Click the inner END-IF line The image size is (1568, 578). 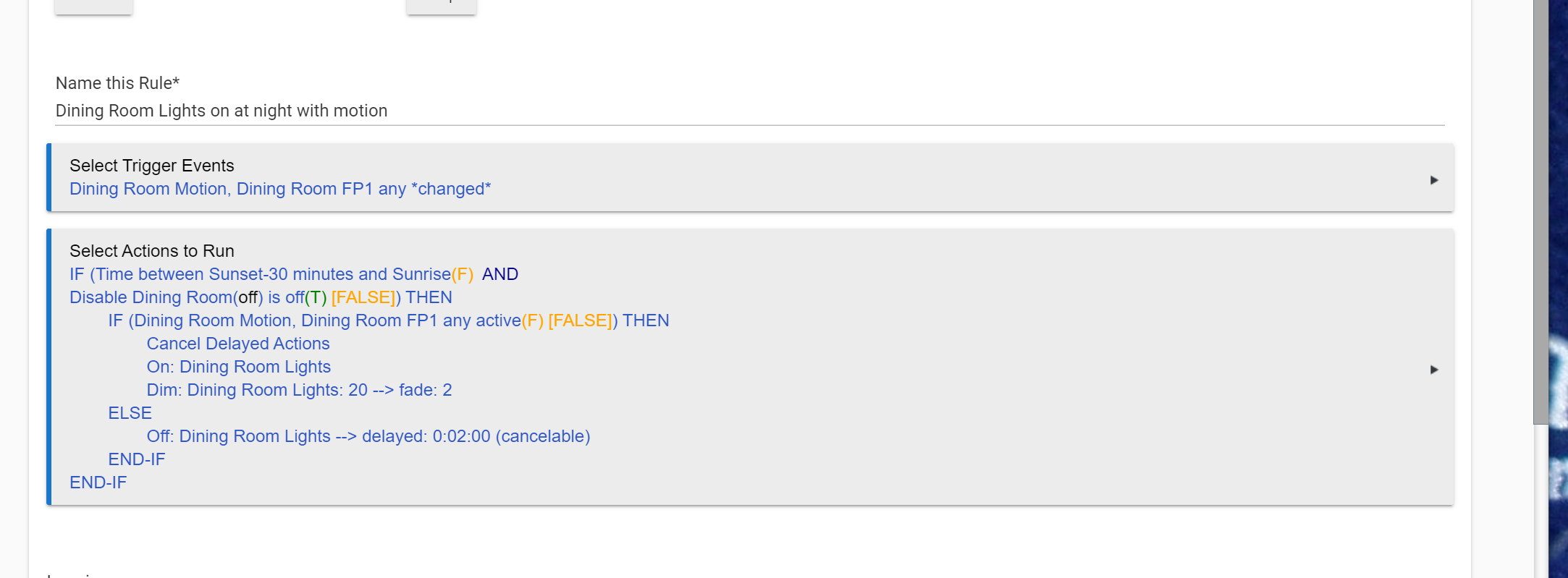tap(137, 459)
